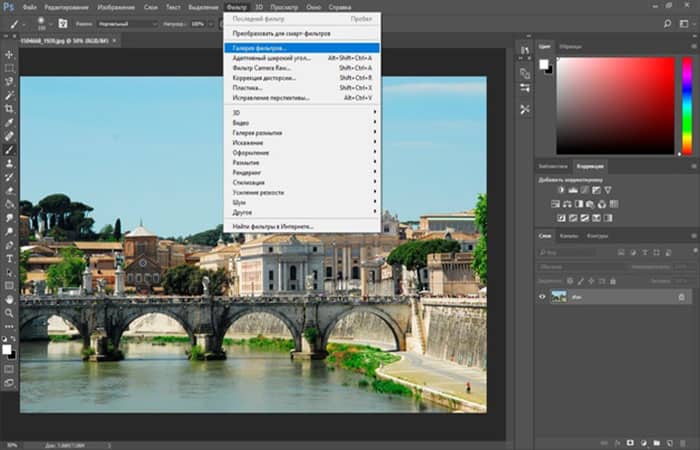Click the foreground swatch in Color panel
Image resolution: width=700 pixels, height=450 pixels.
point(543,64)
